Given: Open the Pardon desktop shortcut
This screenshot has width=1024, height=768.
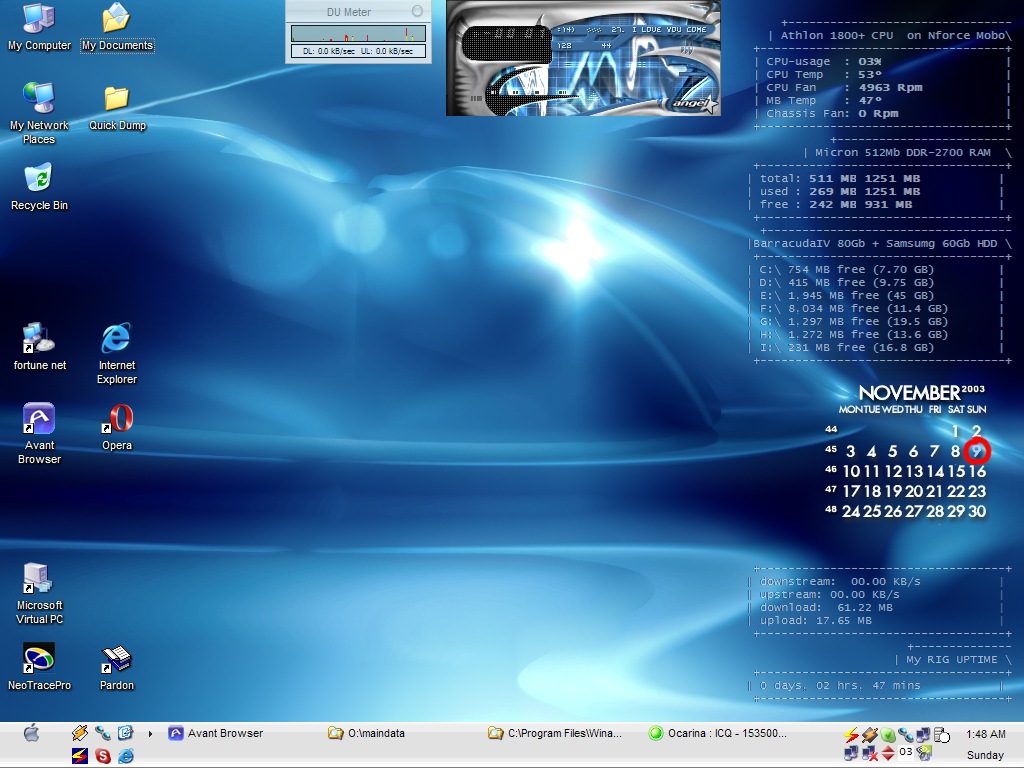Looking at the screenshot, I should (x=117, y=659).
